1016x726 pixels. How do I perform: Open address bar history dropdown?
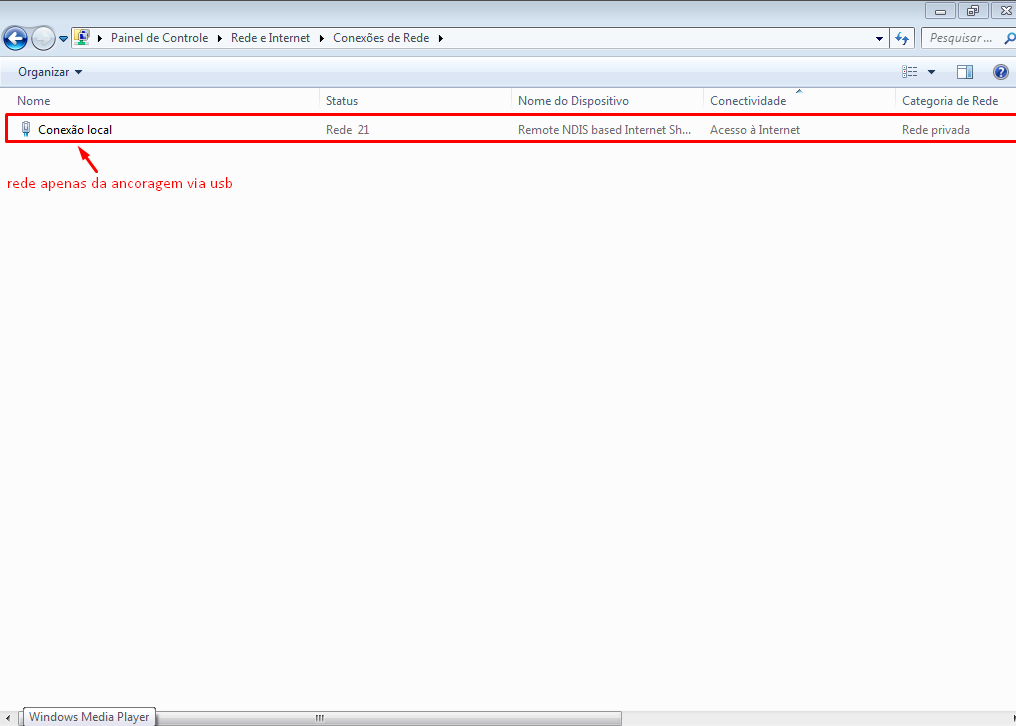[x=879, y=38]
